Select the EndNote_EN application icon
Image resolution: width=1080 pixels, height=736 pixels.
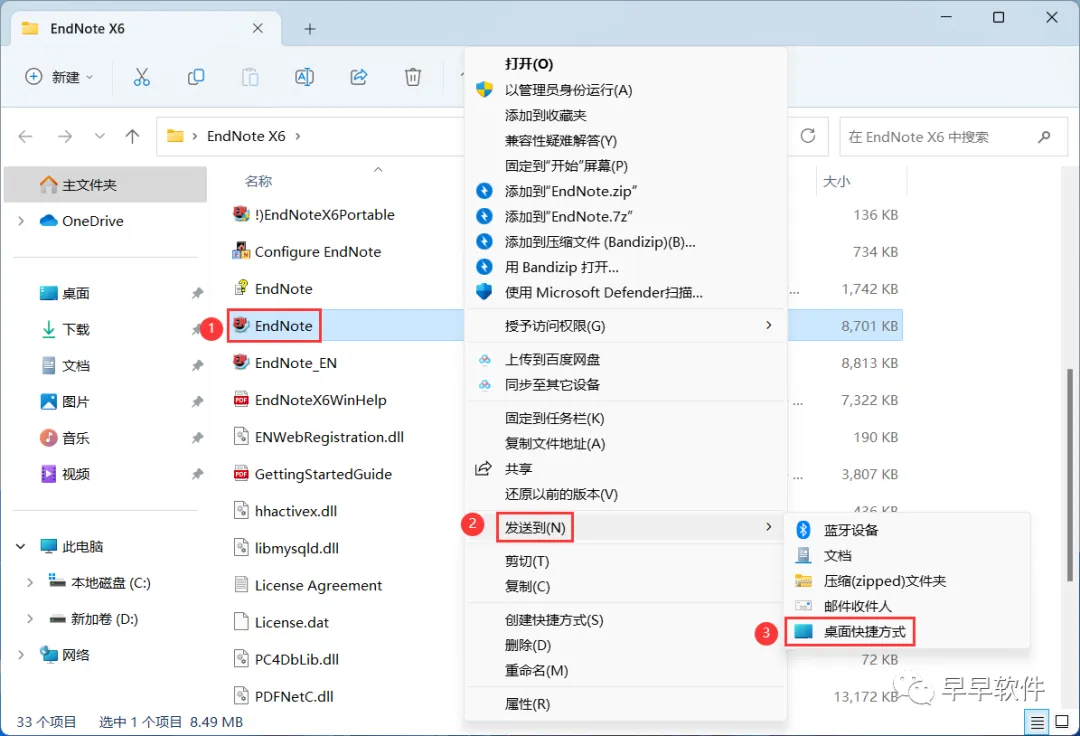point(240,362)
